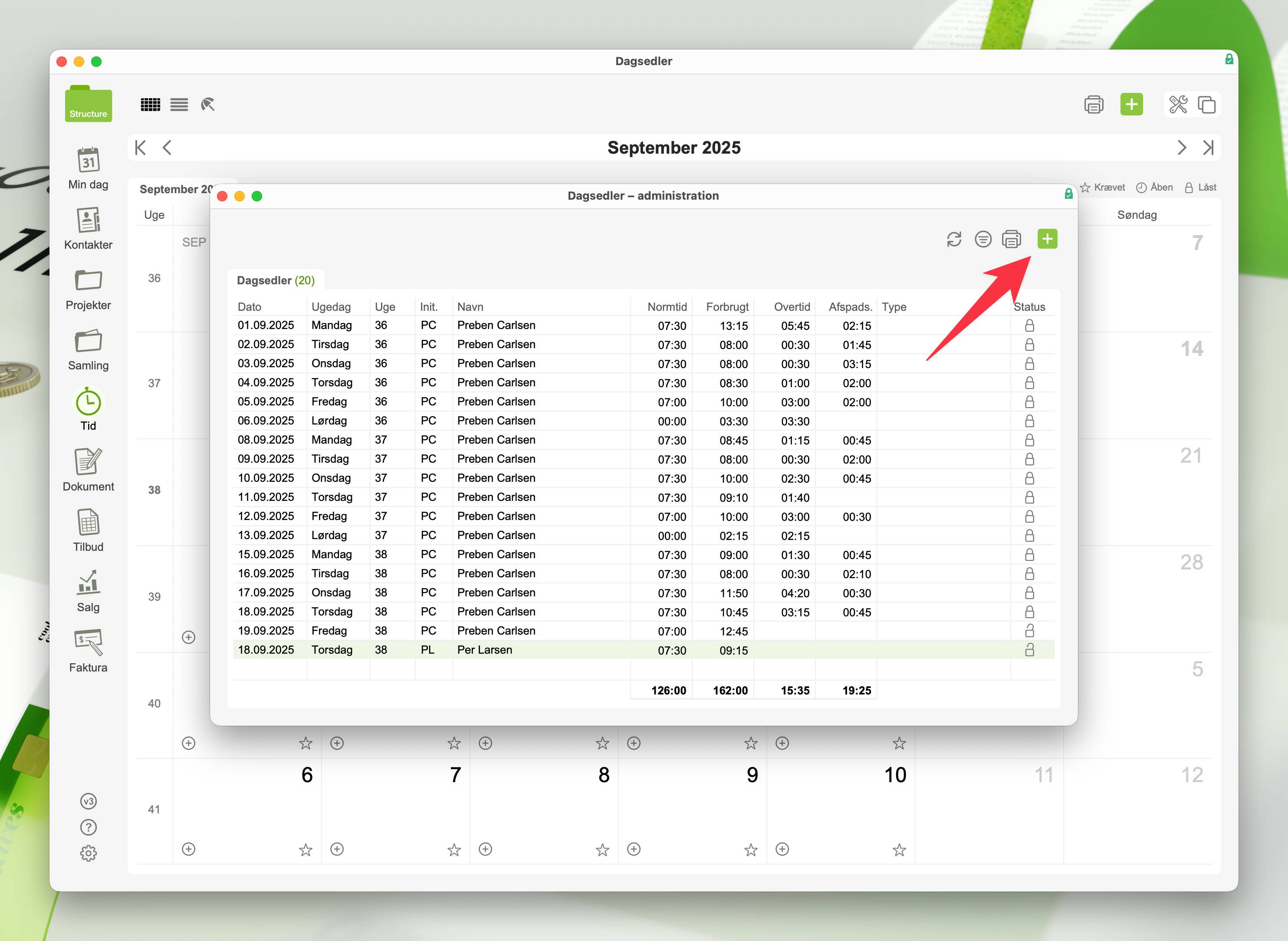This screenshot has height=941, width=1288.
Task: Toggle lock on 01.09.2025 entry
Action: (1029, 326)
